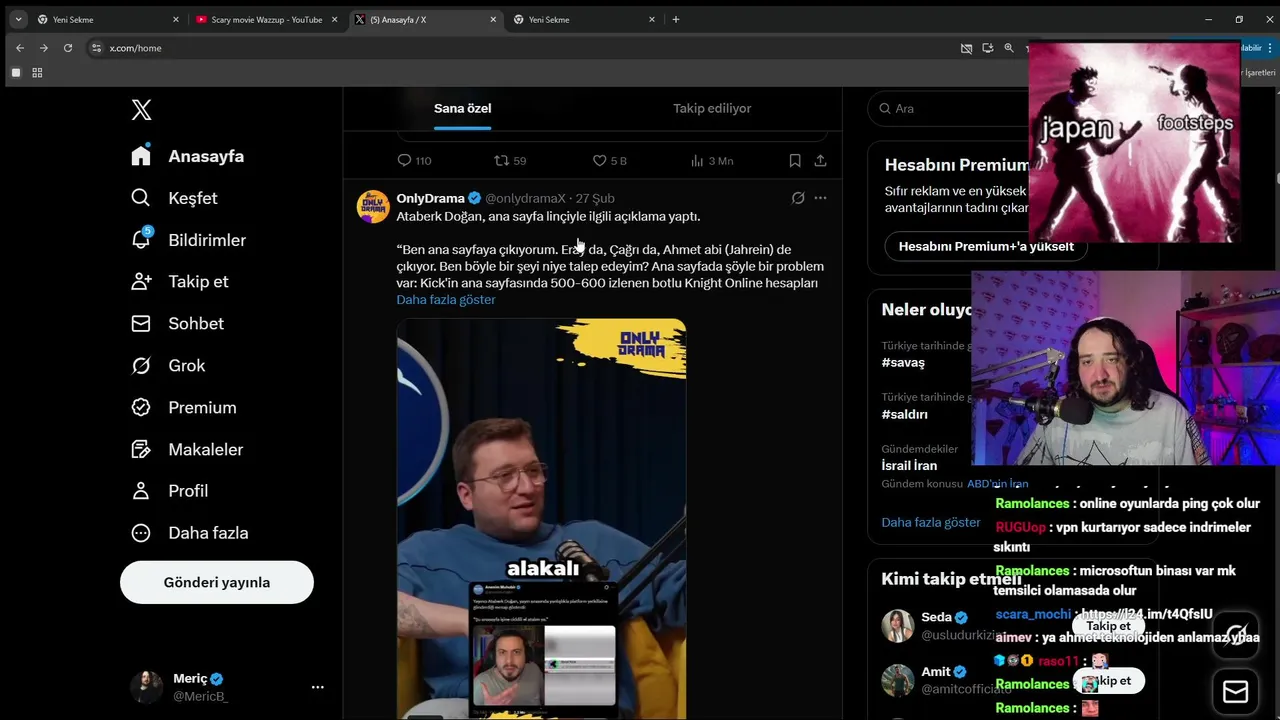Image resolution: width=1280 pixels, height=720 pixels.
Task: Expand post with Daha fazla göster
Action: point(446,300)
